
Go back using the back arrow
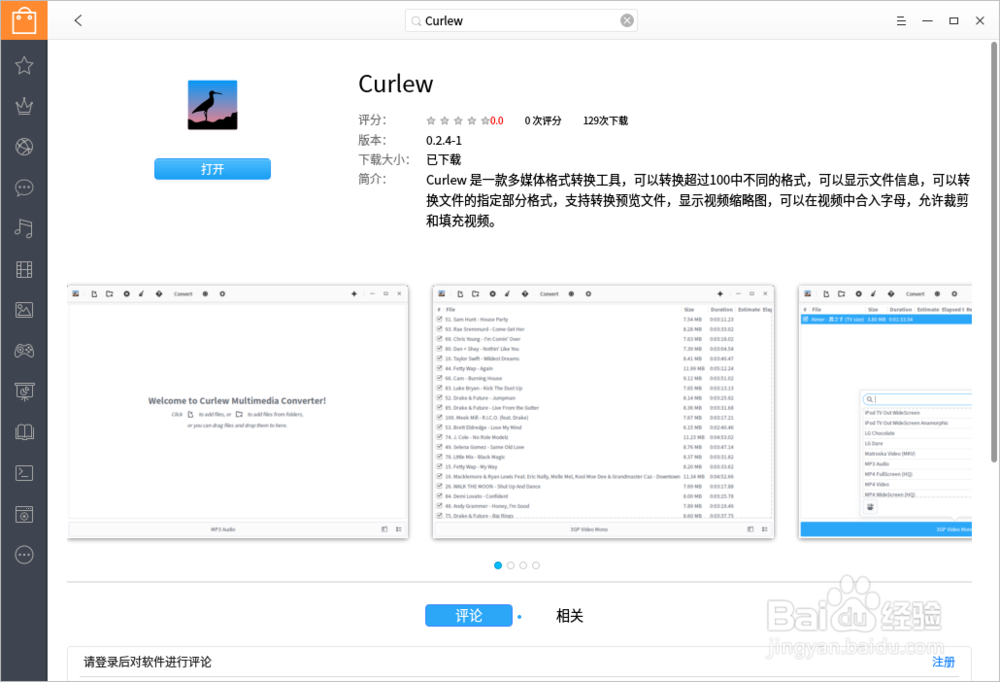tap(78, 20)
